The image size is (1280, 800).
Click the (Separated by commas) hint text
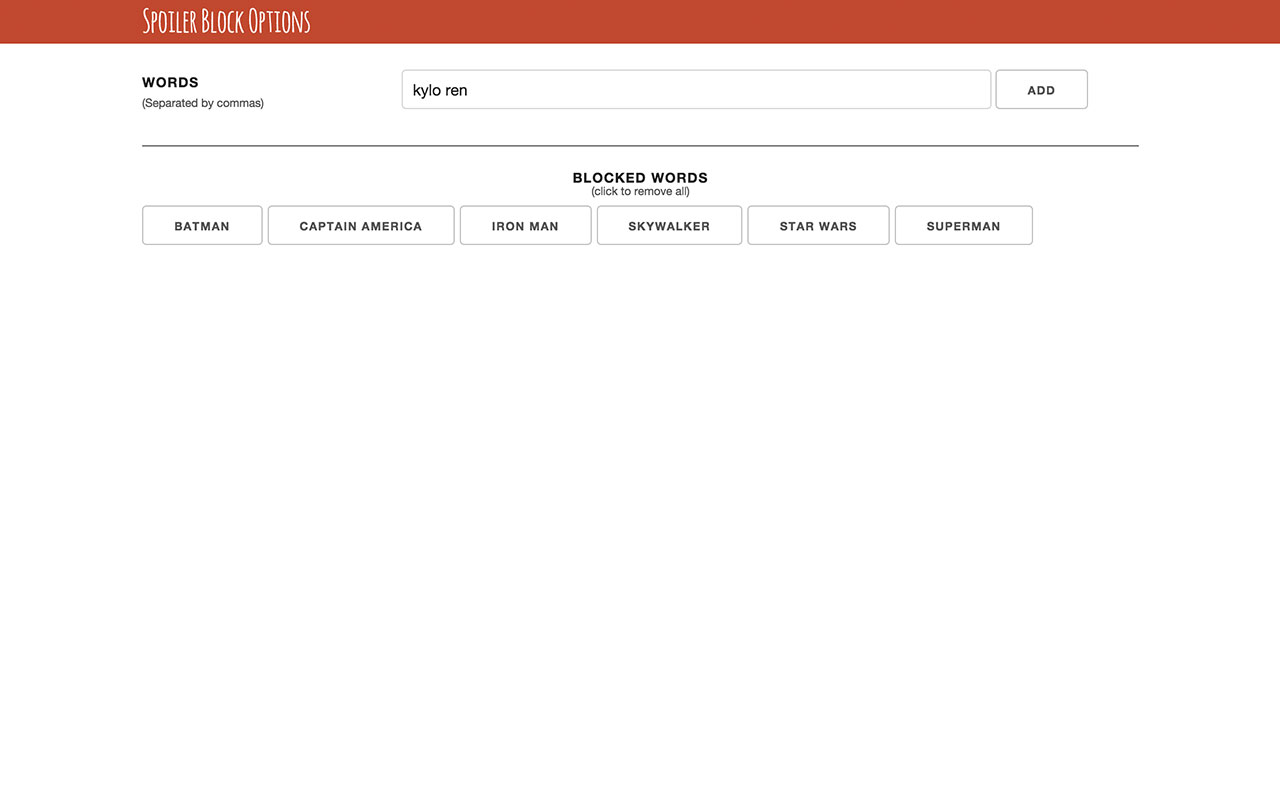(203, 103)
